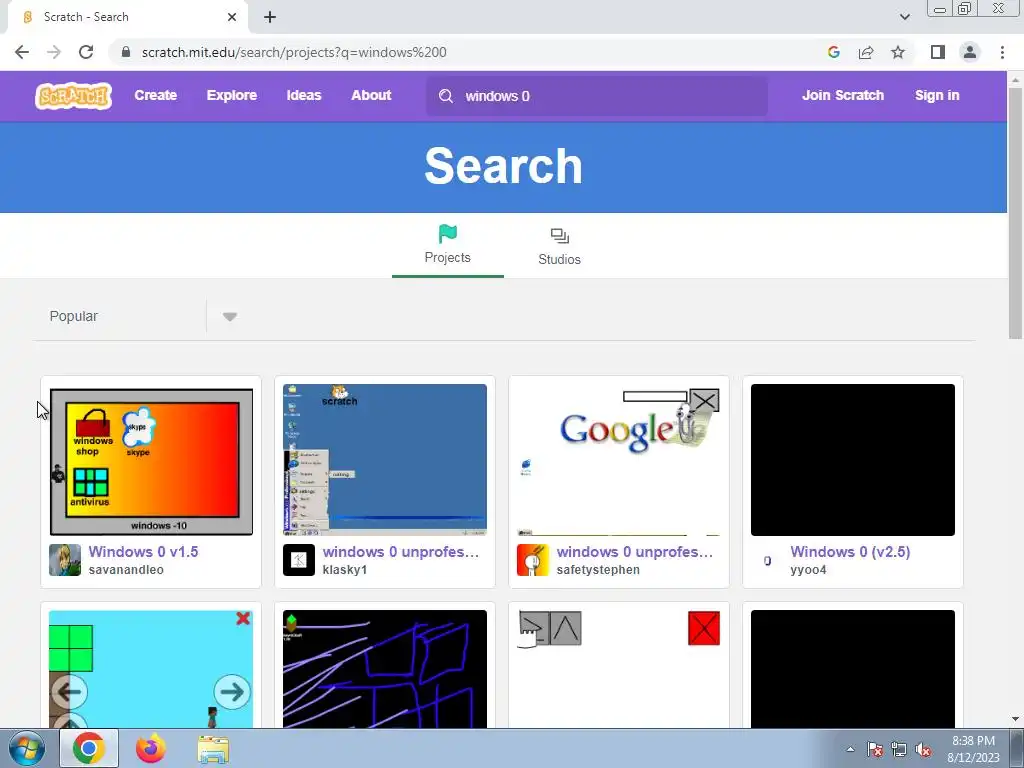1024x768 pixels.
Task: Open the Chrome profile icon
Action: (970, 52)
